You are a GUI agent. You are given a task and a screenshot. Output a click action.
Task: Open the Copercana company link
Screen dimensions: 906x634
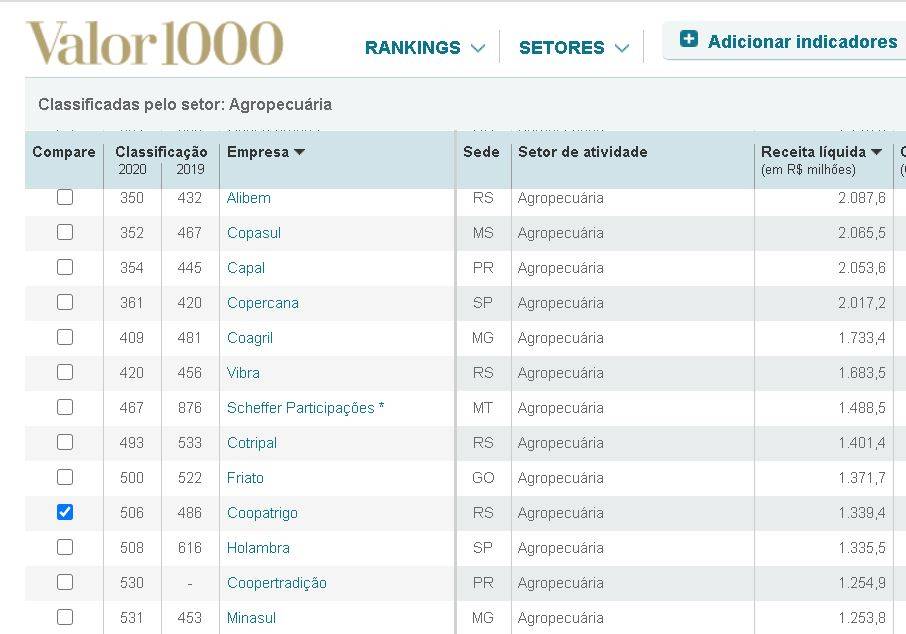click(x=263, y=303)
